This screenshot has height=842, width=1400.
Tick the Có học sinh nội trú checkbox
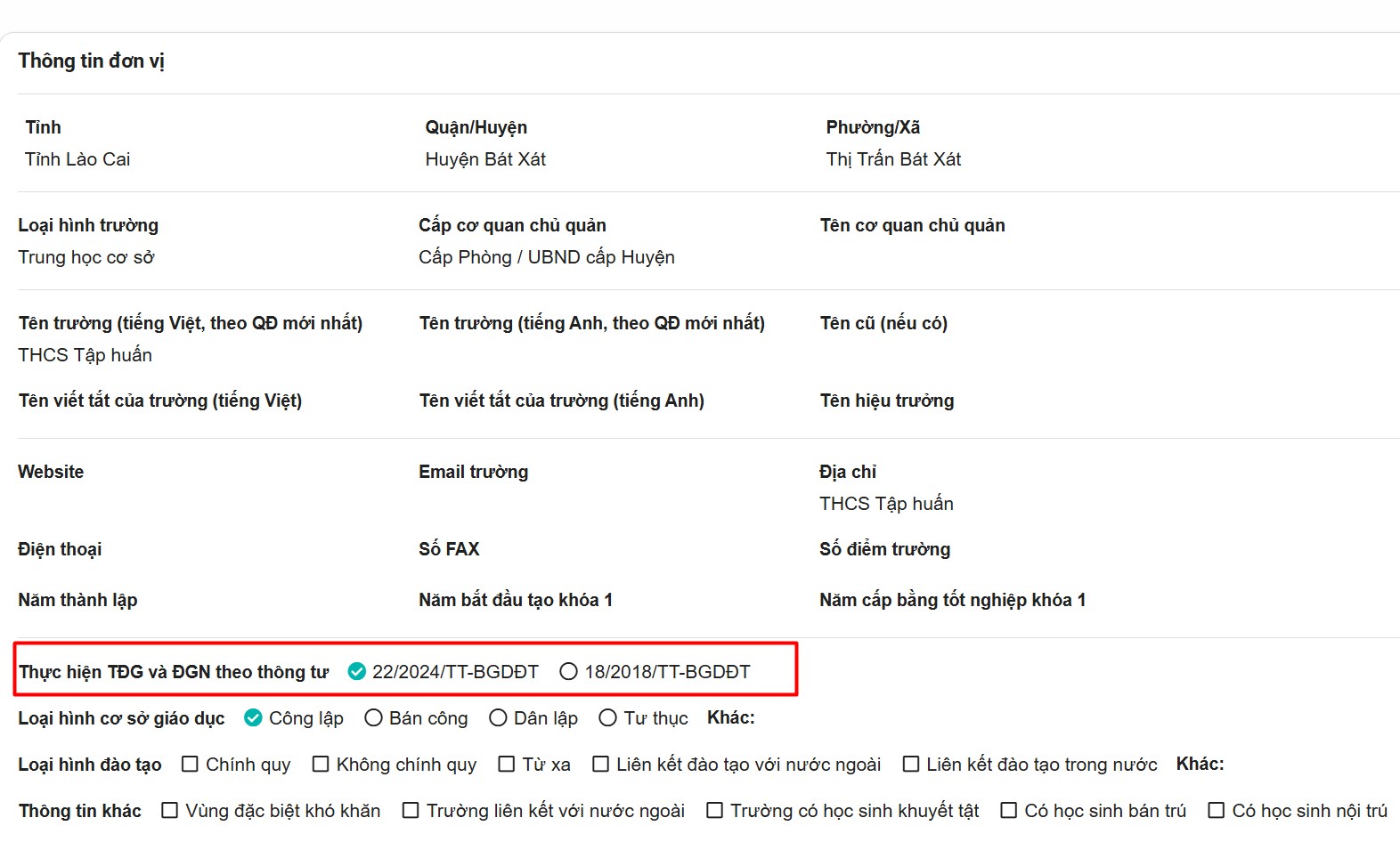pyautogui.click(x=1216, y=811)
